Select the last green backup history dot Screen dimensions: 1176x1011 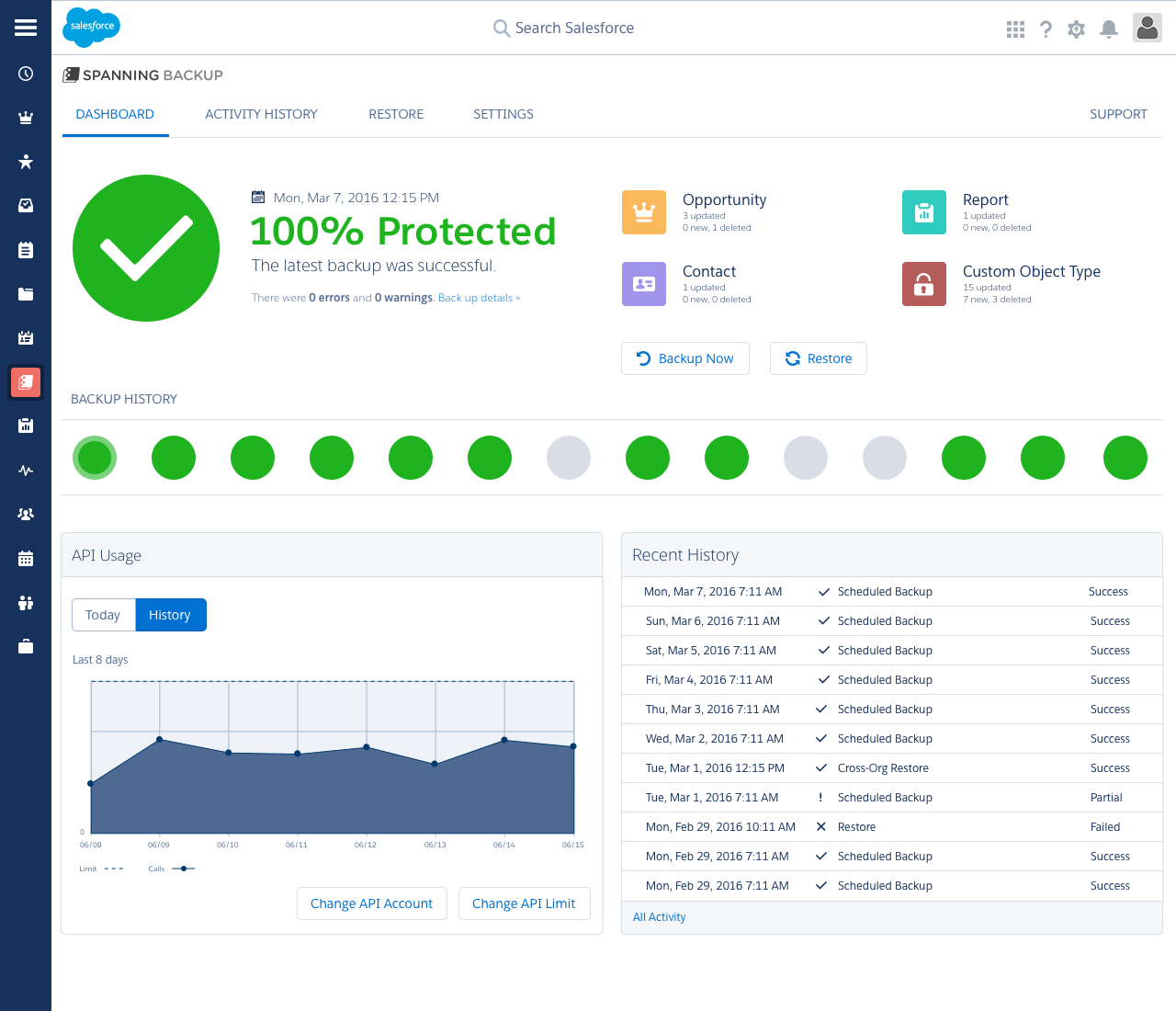[x=1125, y=458]
